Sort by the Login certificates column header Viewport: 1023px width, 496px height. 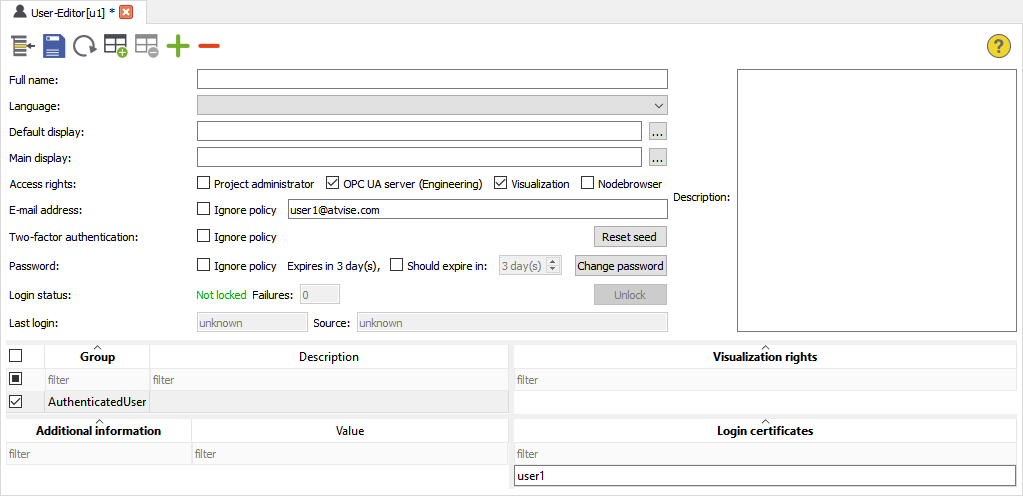pos(765,431)
